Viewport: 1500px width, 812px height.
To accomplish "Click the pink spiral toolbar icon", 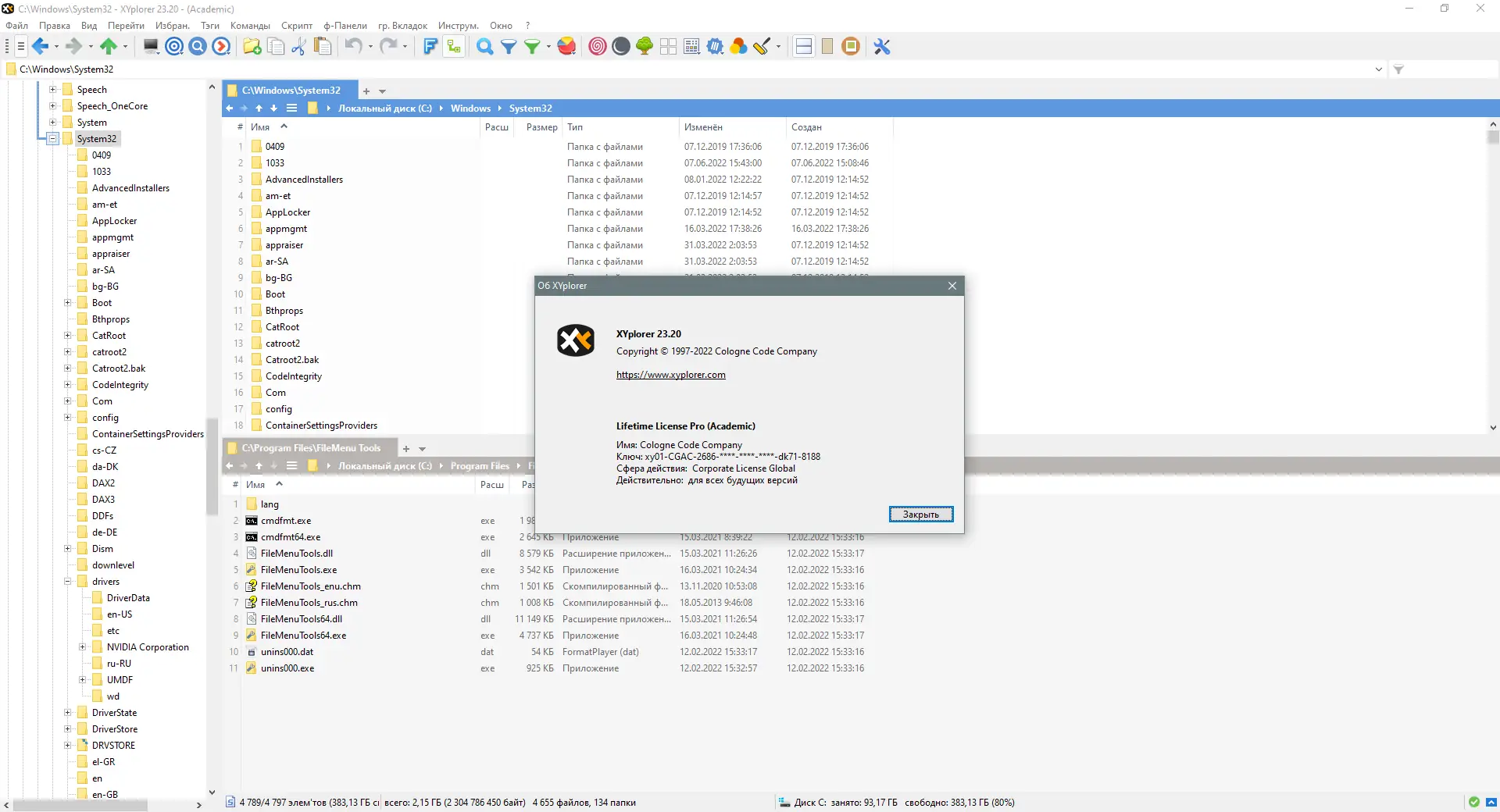I will click(x=598, y=47).
